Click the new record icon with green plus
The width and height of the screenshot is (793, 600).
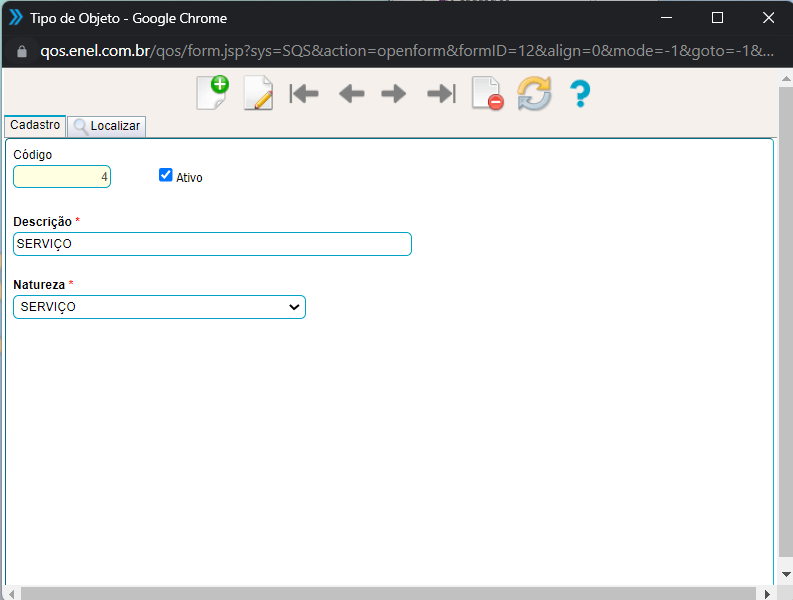212,93
